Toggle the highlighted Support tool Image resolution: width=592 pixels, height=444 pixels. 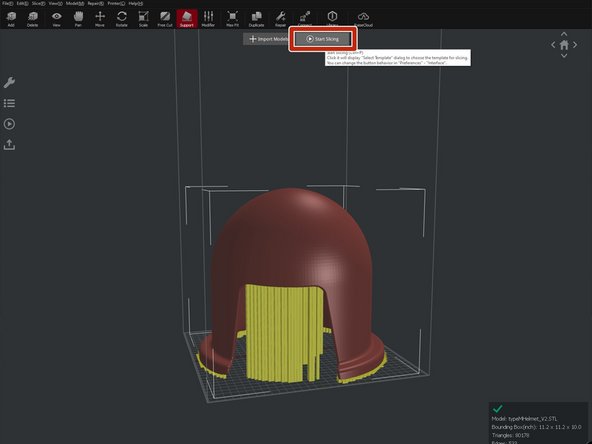click(187, 18)
